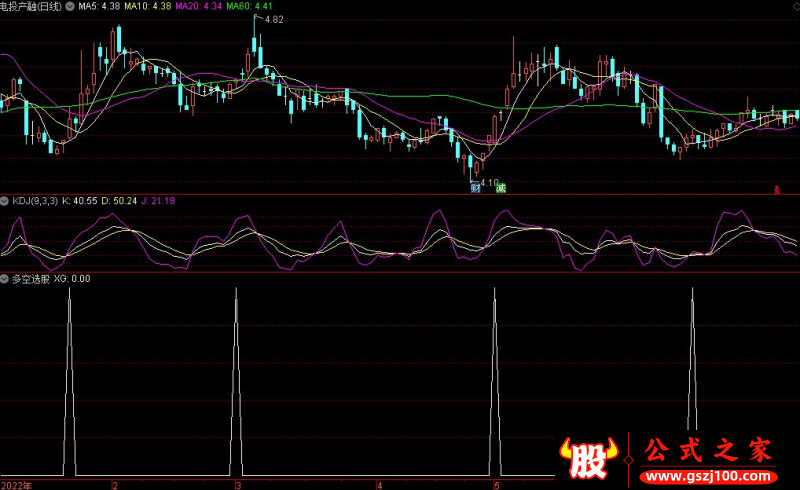
Task: Click the 多空选股 XG value label
Action: point(72,279)
